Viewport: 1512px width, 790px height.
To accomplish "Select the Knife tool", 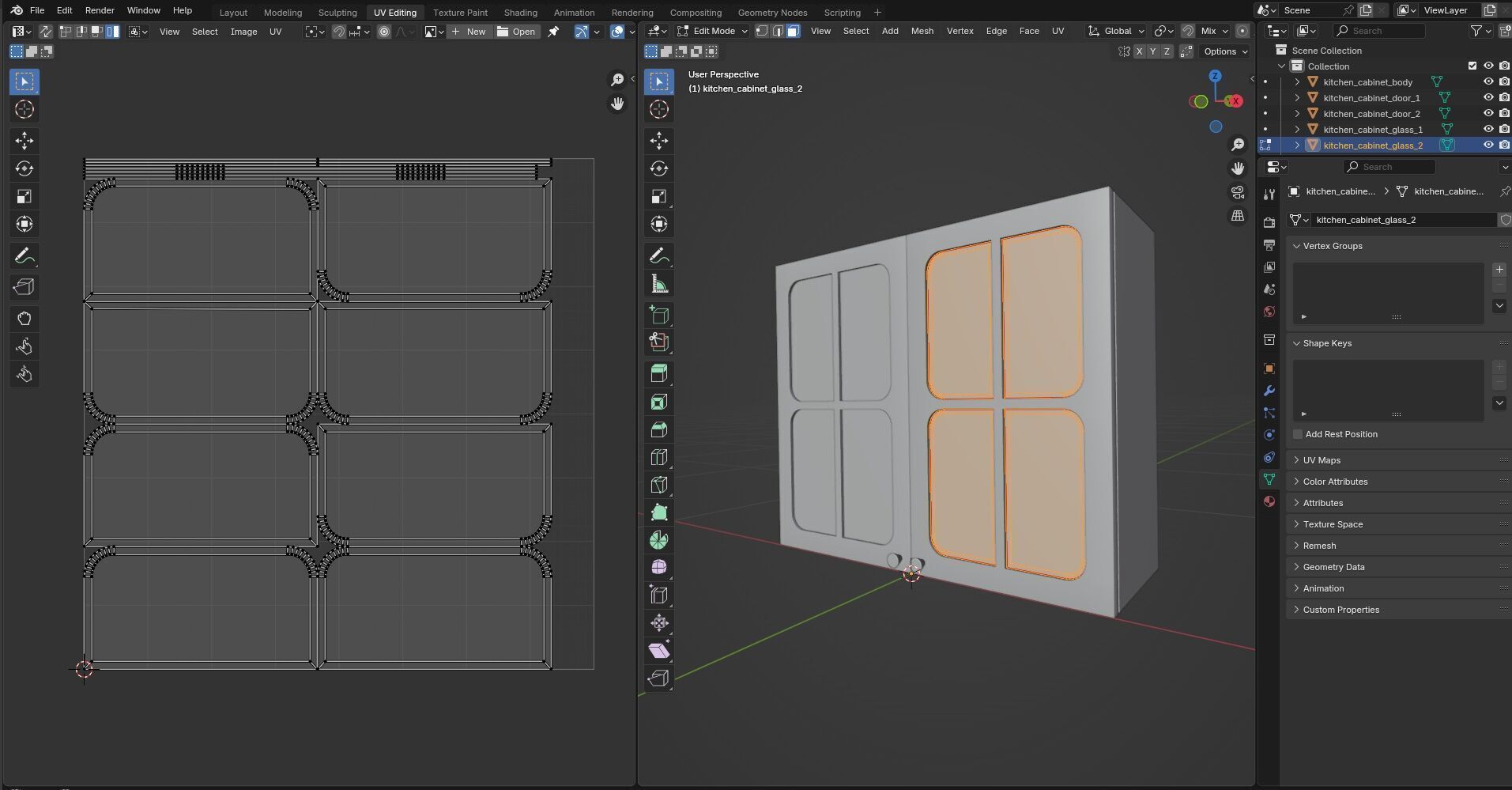I will click(659, 485).
